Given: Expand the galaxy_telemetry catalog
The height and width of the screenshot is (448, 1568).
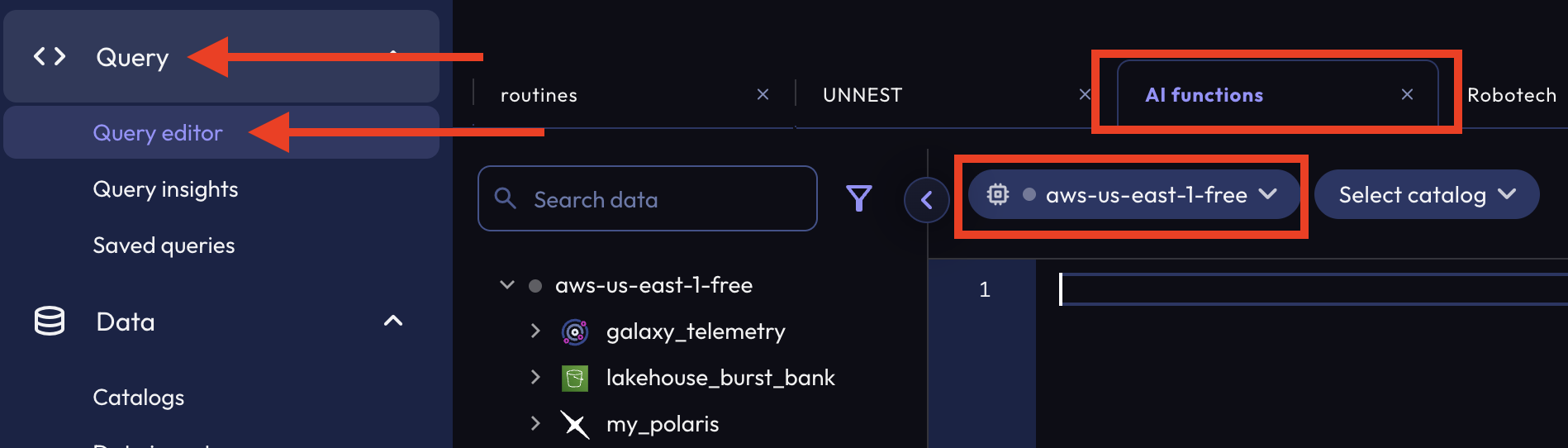Looking at the screenshot, I should [x=535, y=331].
